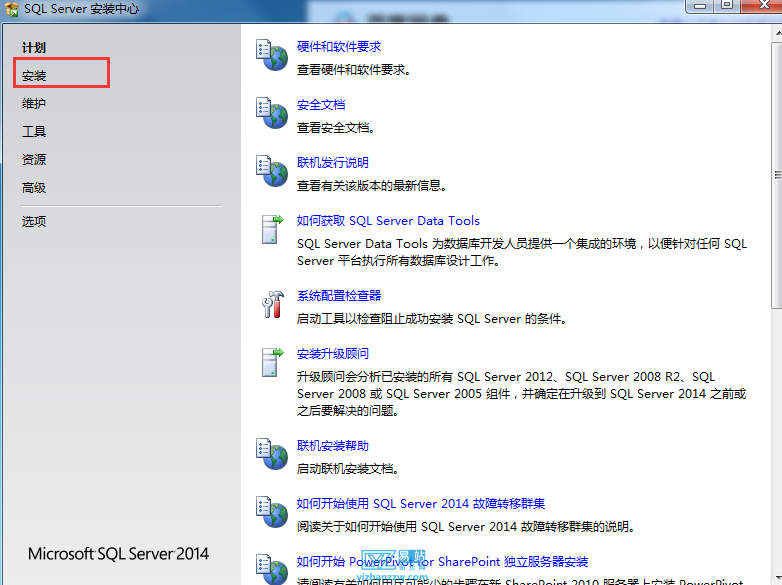Image resolution: width=782 pixels, height=585 pixels.
Task: Click the SQL Server 安装中心 title bar icon
Action: (11, 8)
